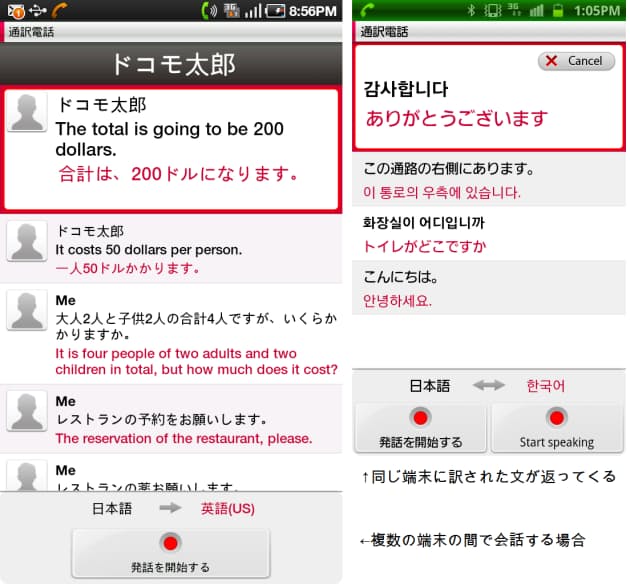Tap the ドコモ太郎 title header
630x584 pixels.
point(171,65)
